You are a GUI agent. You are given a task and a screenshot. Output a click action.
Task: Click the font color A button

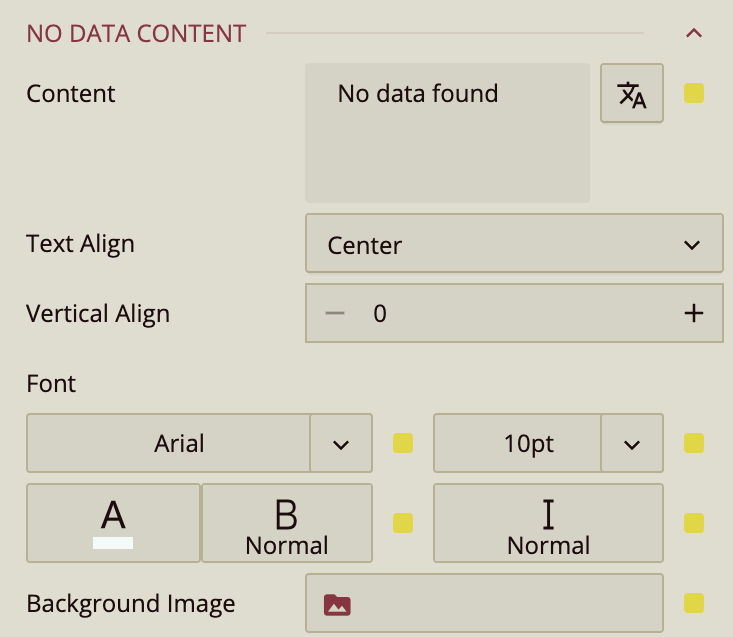point(113,522)
